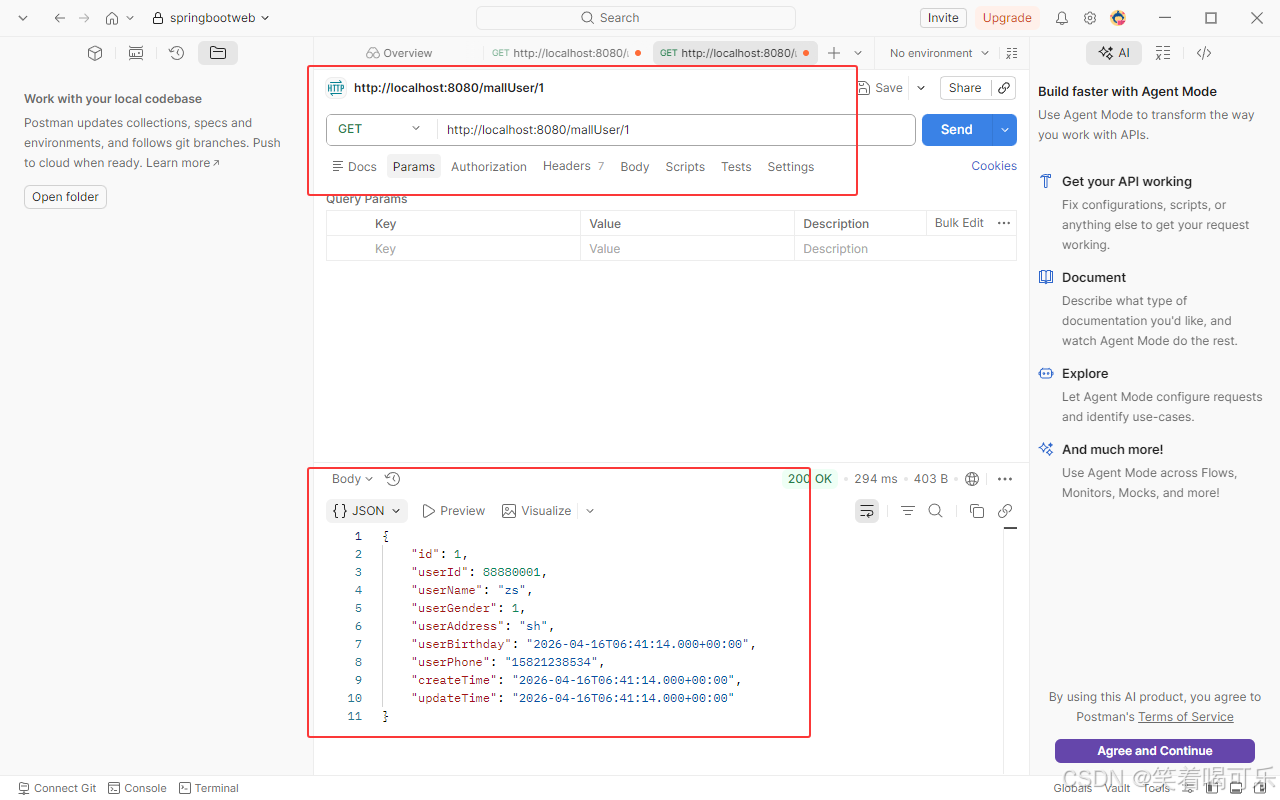The height and width of the screenshot is (800, 1280).
Task: Open the variables icon in the right panel
Action: [x=1163, y=53]
